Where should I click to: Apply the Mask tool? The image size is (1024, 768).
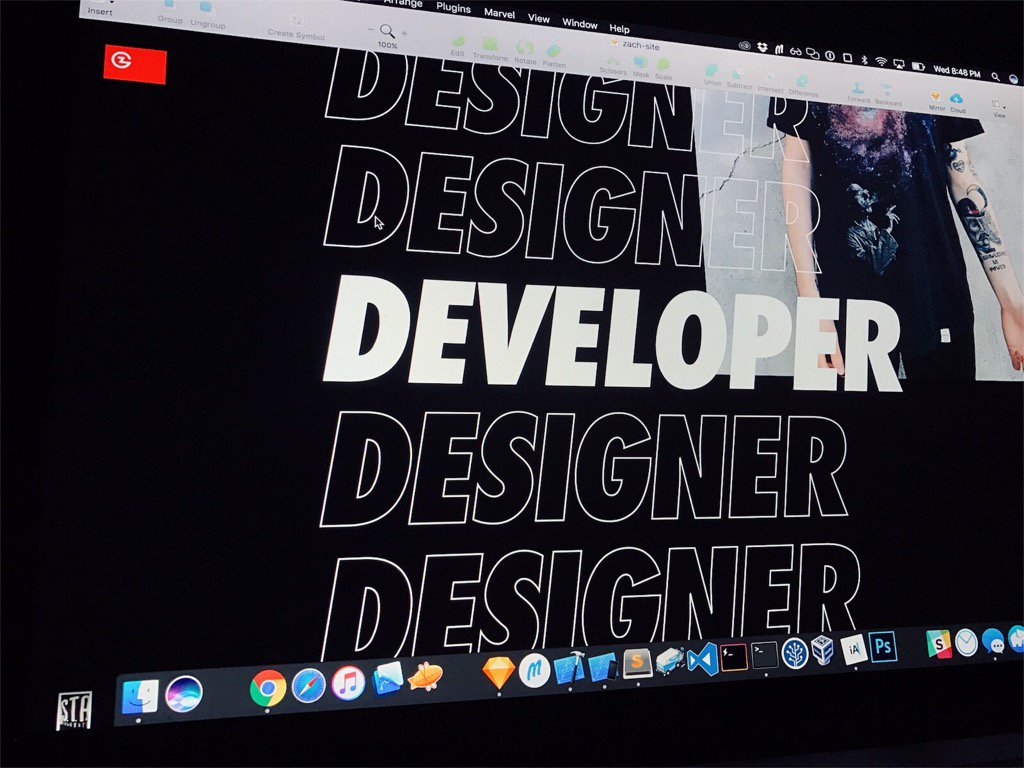pos(641,67)
